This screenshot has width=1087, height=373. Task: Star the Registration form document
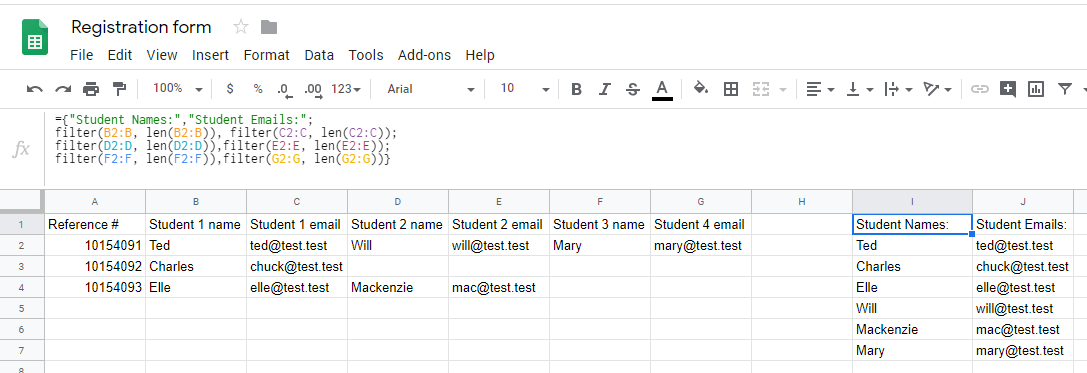tap(241, 27)
